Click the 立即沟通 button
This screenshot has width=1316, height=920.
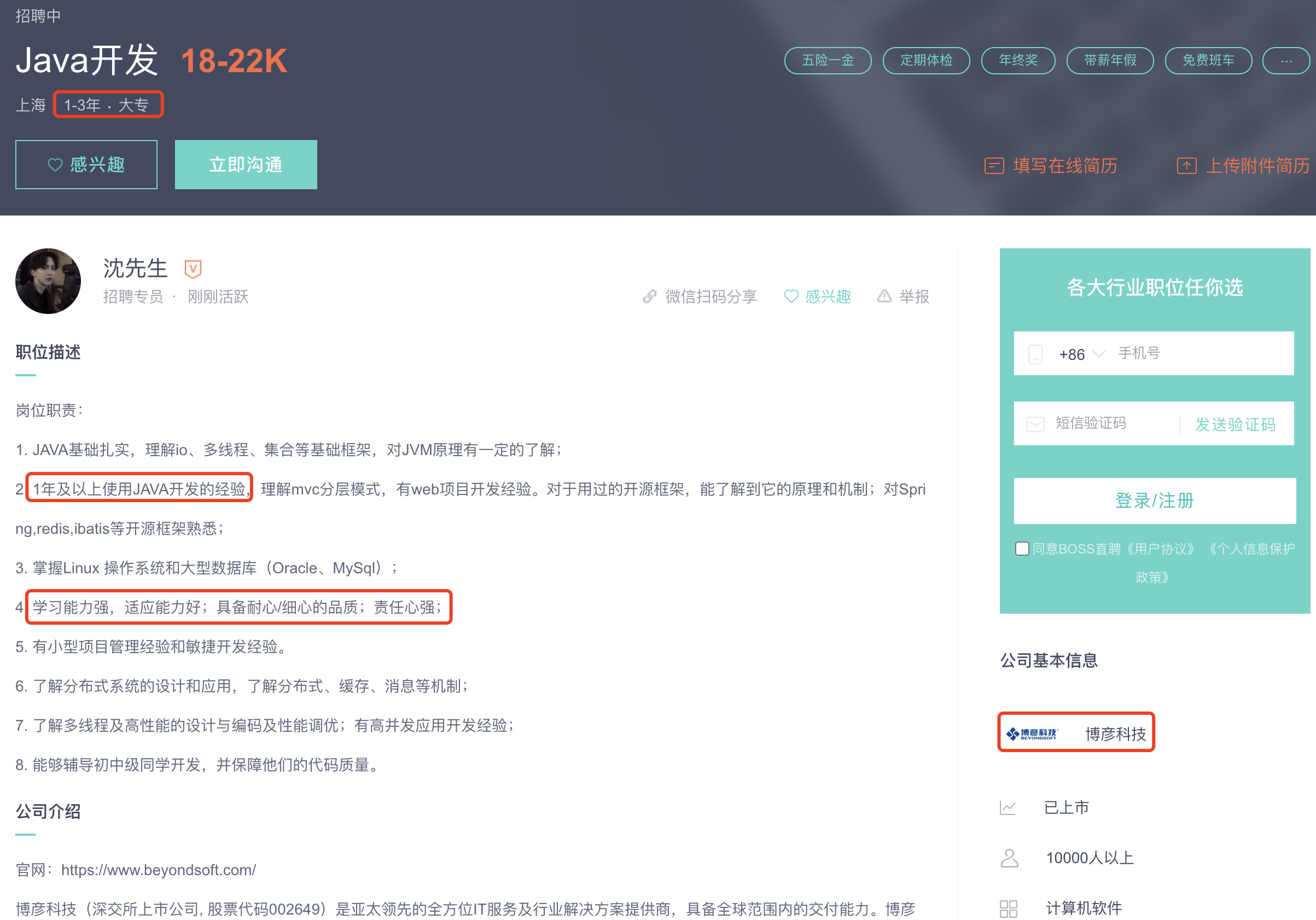pyautogui.click(x=246, y=165)
